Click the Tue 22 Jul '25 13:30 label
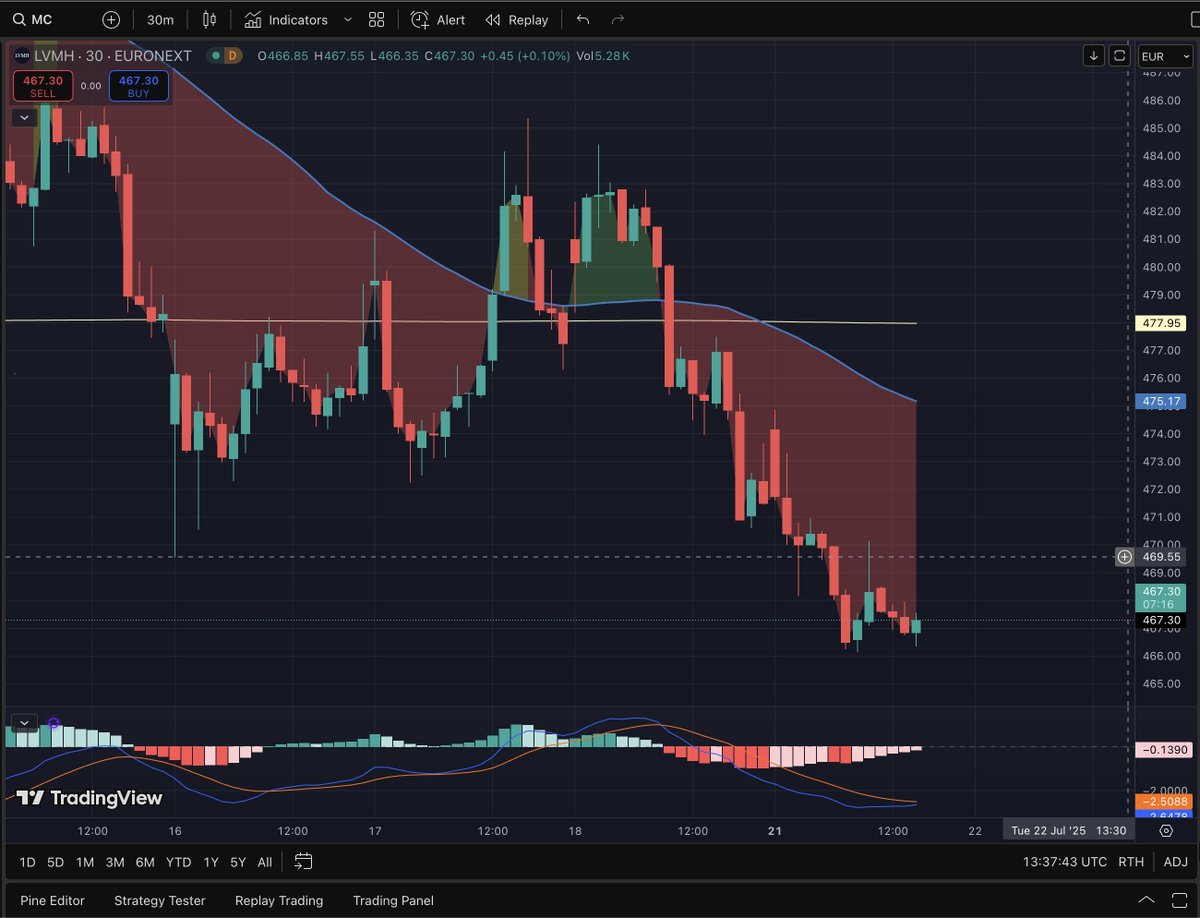 pyautogui.click(x=1069, y=831)
